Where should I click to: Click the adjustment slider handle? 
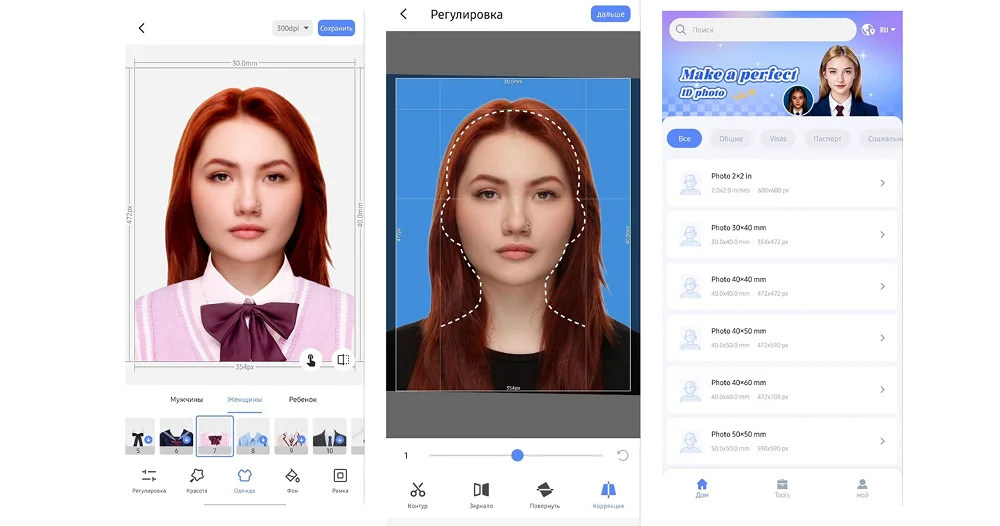point(517,455)
